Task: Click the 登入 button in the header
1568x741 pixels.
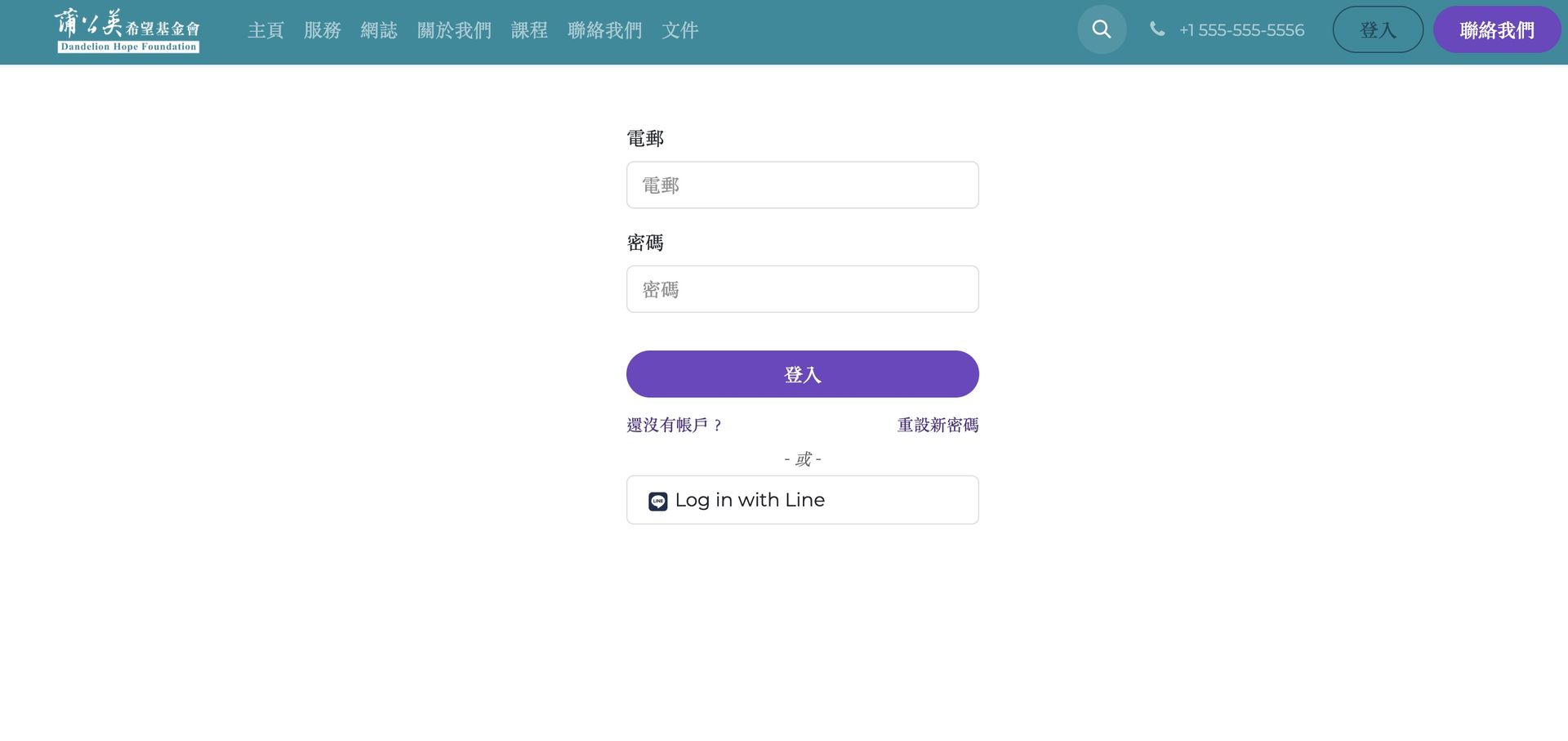Action: [x=1378, y=29]
